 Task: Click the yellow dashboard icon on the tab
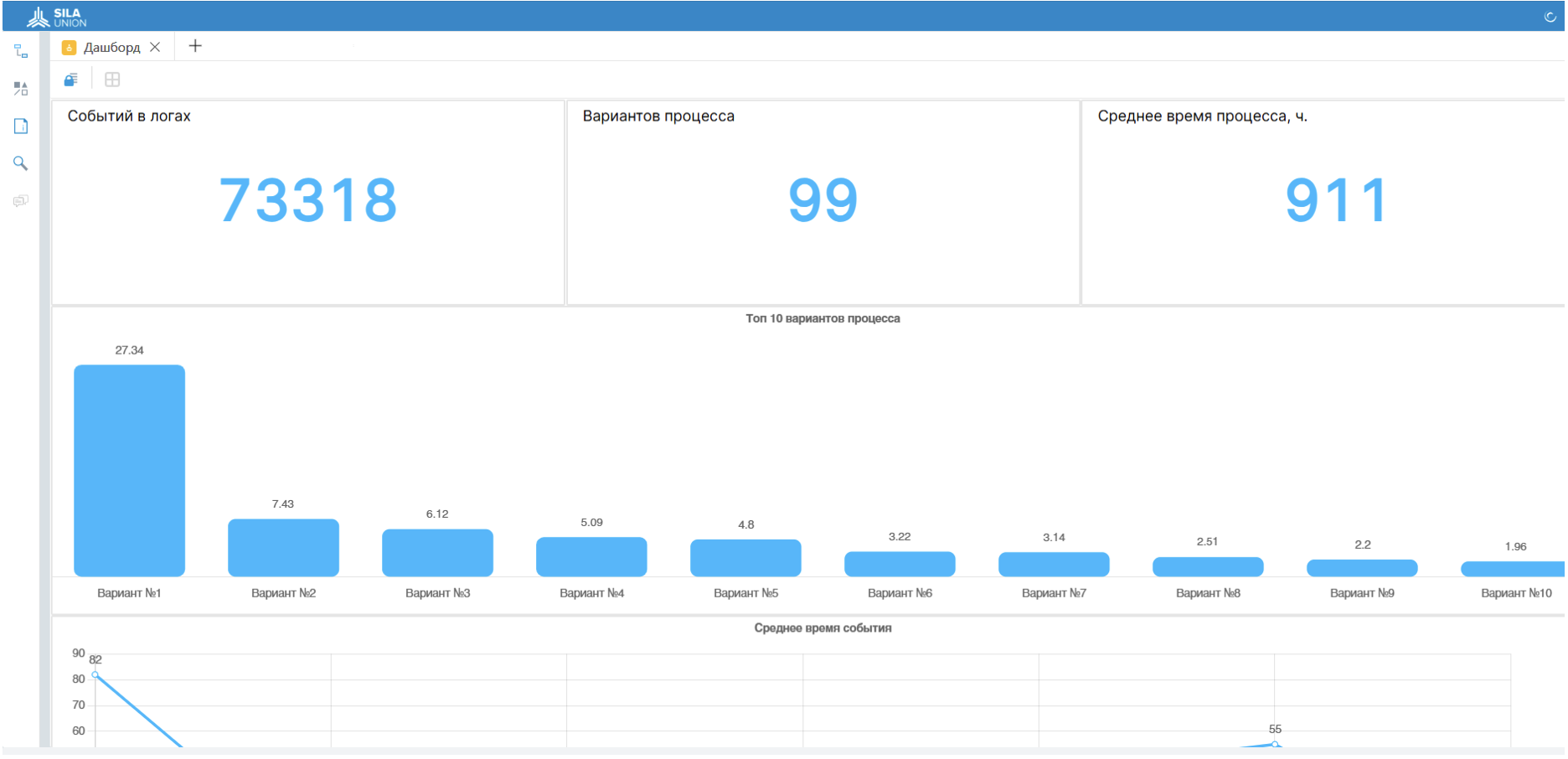pos(68,47)
